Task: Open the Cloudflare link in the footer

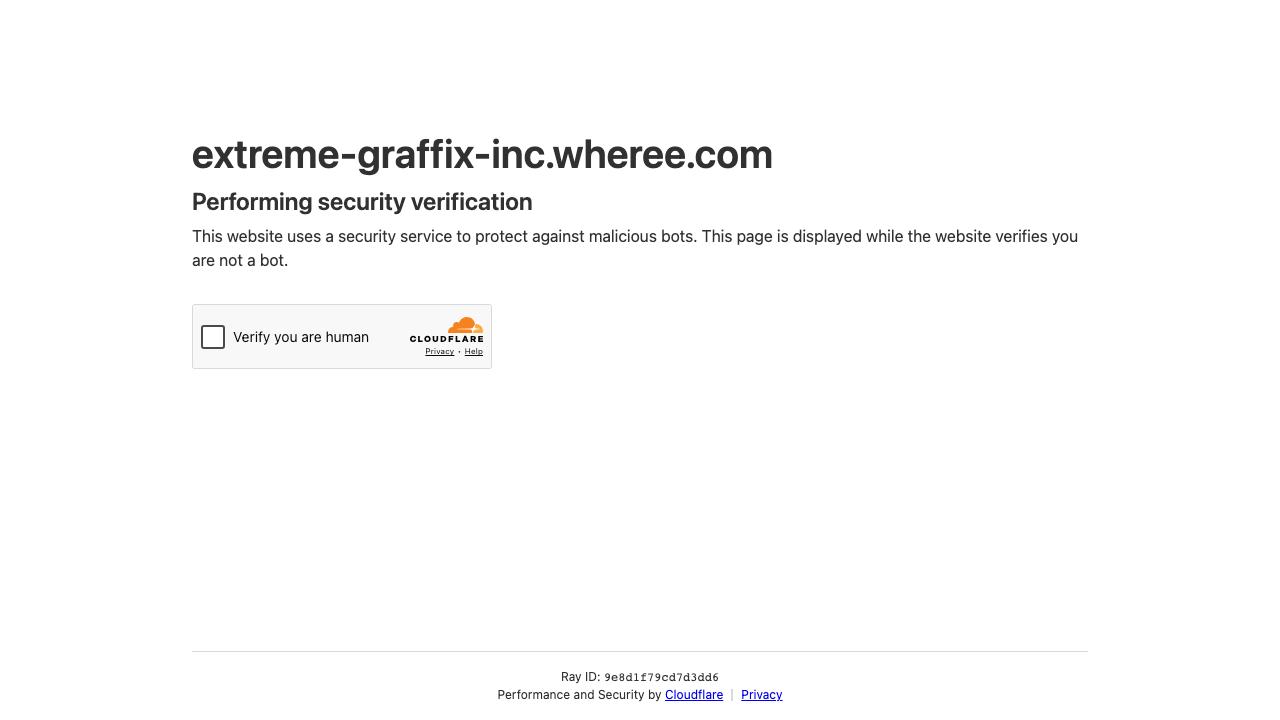Action: tap(694, 695)
